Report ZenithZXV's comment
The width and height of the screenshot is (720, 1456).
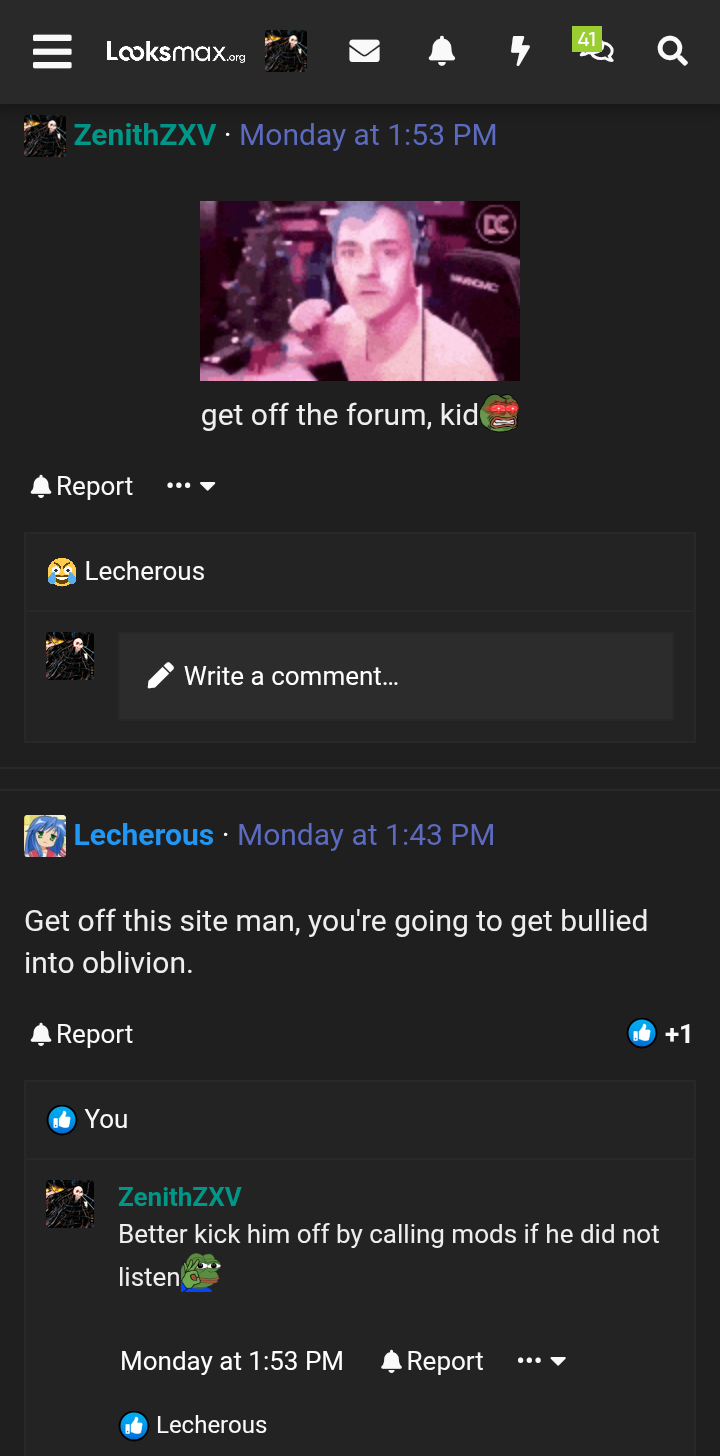[x=432, y=1361]
